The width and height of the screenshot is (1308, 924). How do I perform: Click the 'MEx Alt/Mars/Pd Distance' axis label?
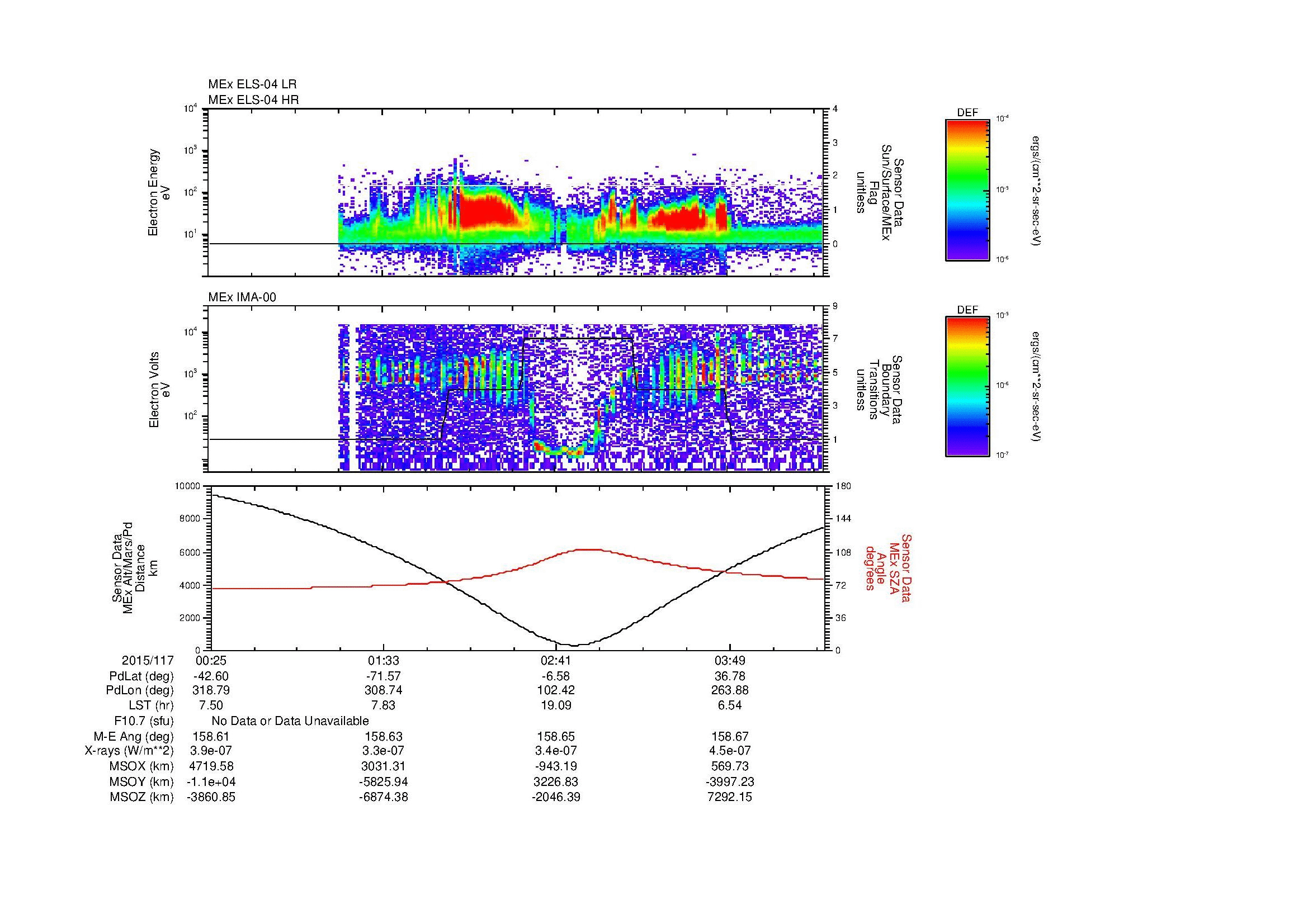134,567
